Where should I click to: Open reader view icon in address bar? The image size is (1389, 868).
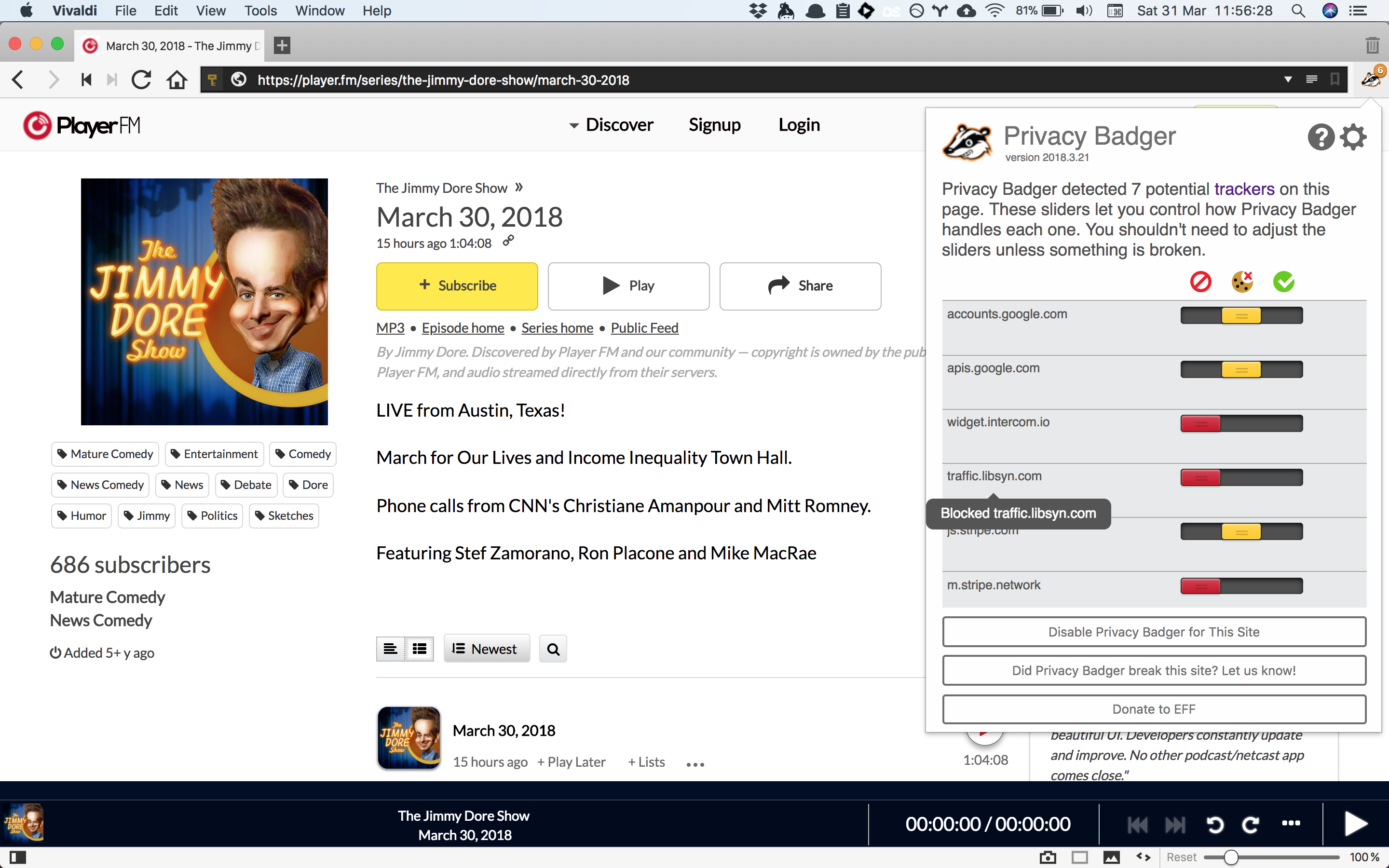1311,79
